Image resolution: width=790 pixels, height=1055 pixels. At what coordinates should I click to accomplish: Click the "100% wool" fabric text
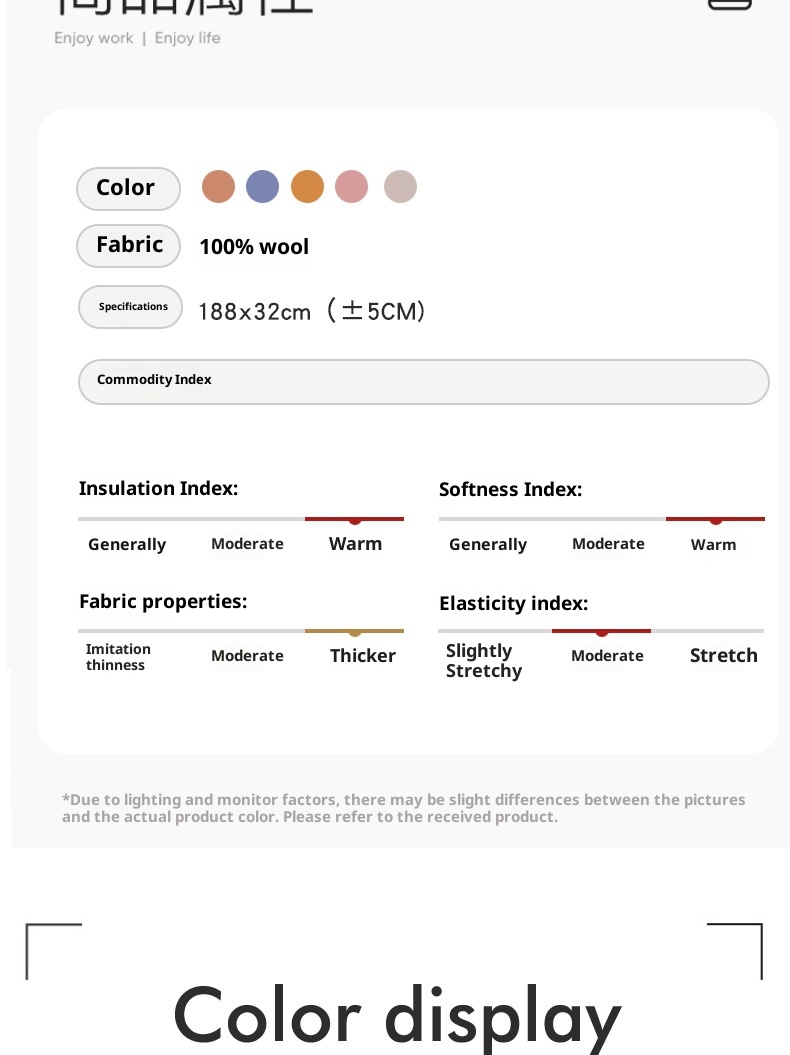pyautogui.click(x=254, y=247)
